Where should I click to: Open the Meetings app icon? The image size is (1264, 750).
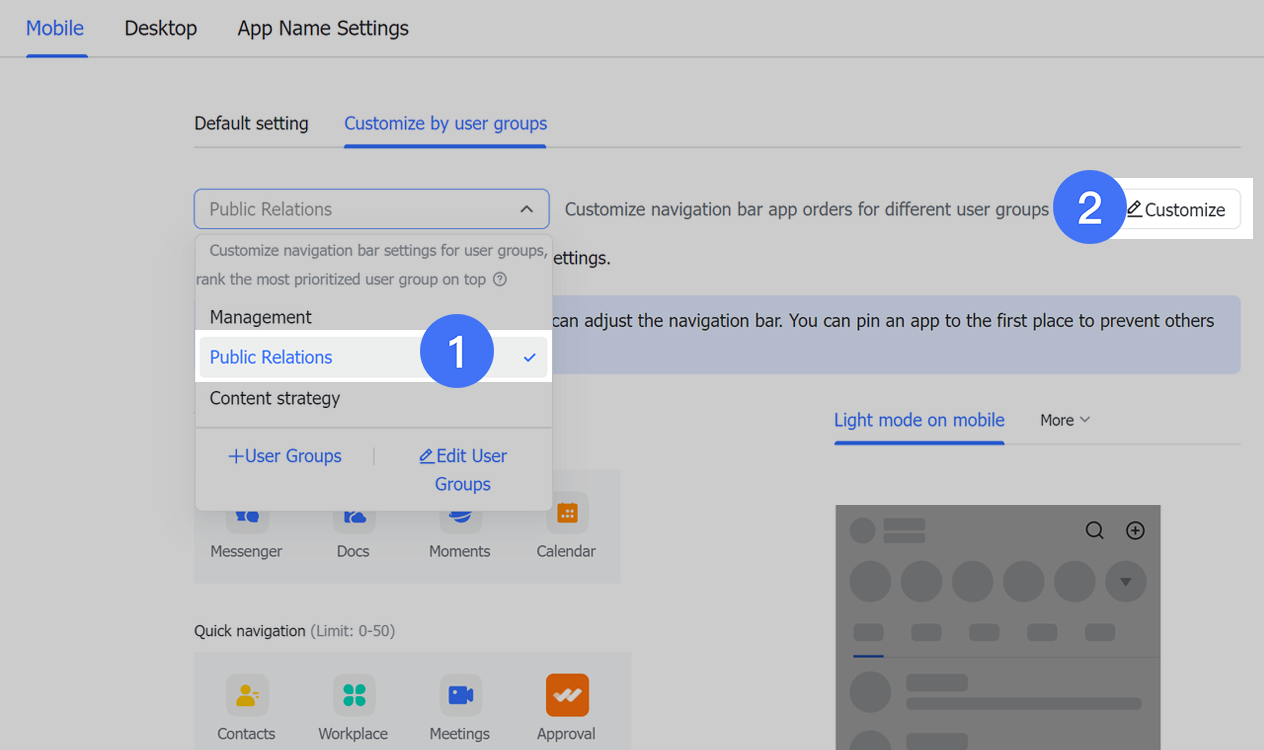pyautogui.click(x=459, y=695)
